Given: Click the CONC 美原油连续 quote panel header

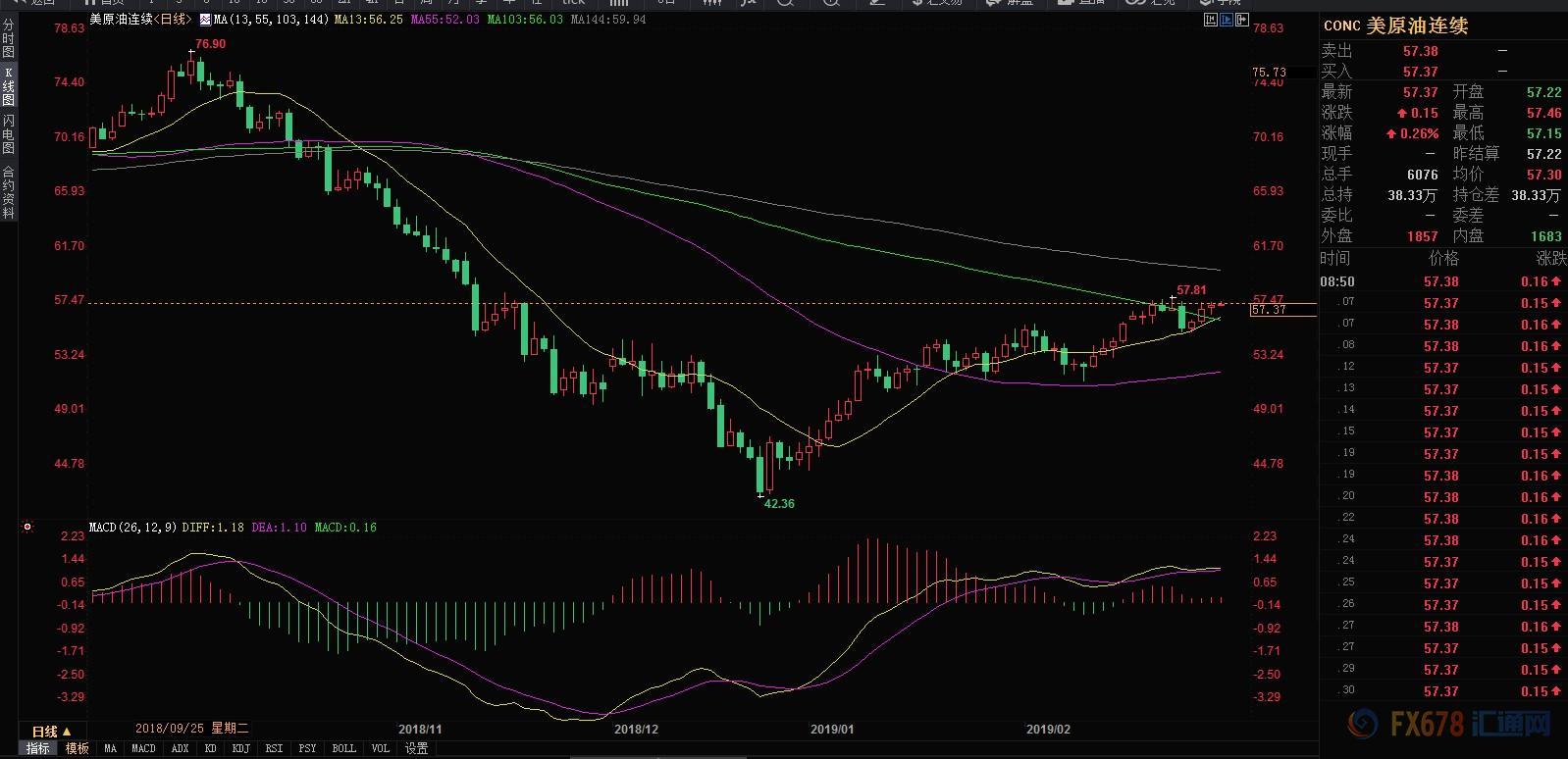Looking at the screenshot, I should tap(1395, 25).
